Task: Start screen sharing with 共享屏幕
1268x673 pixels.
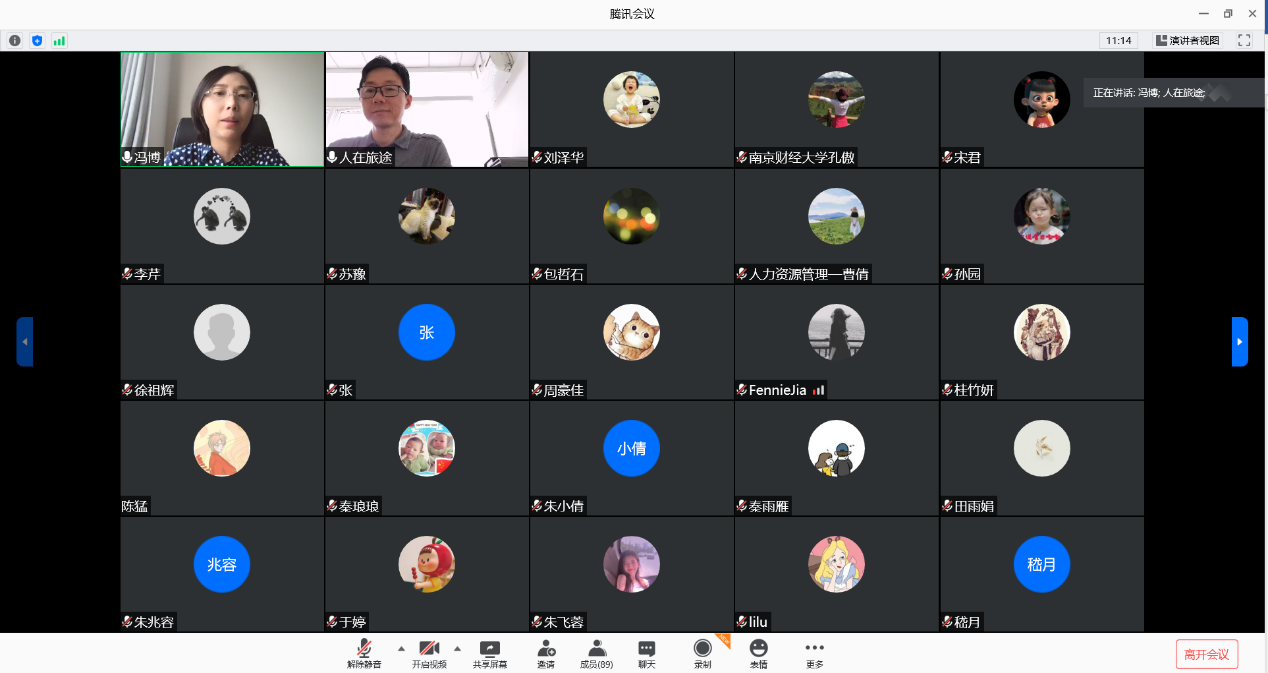Action: pos(489,652)
